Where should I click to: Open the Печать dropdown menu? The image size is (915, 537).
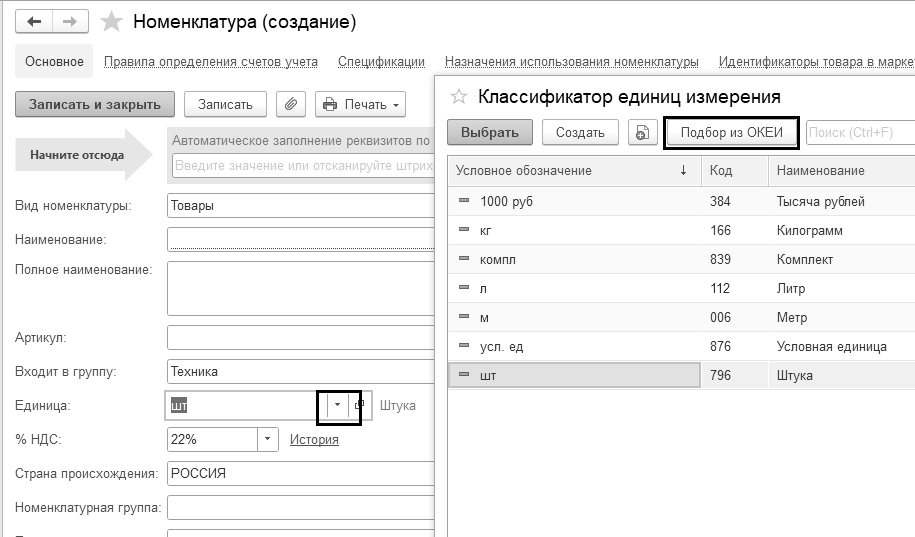click(x=360, y=104)
